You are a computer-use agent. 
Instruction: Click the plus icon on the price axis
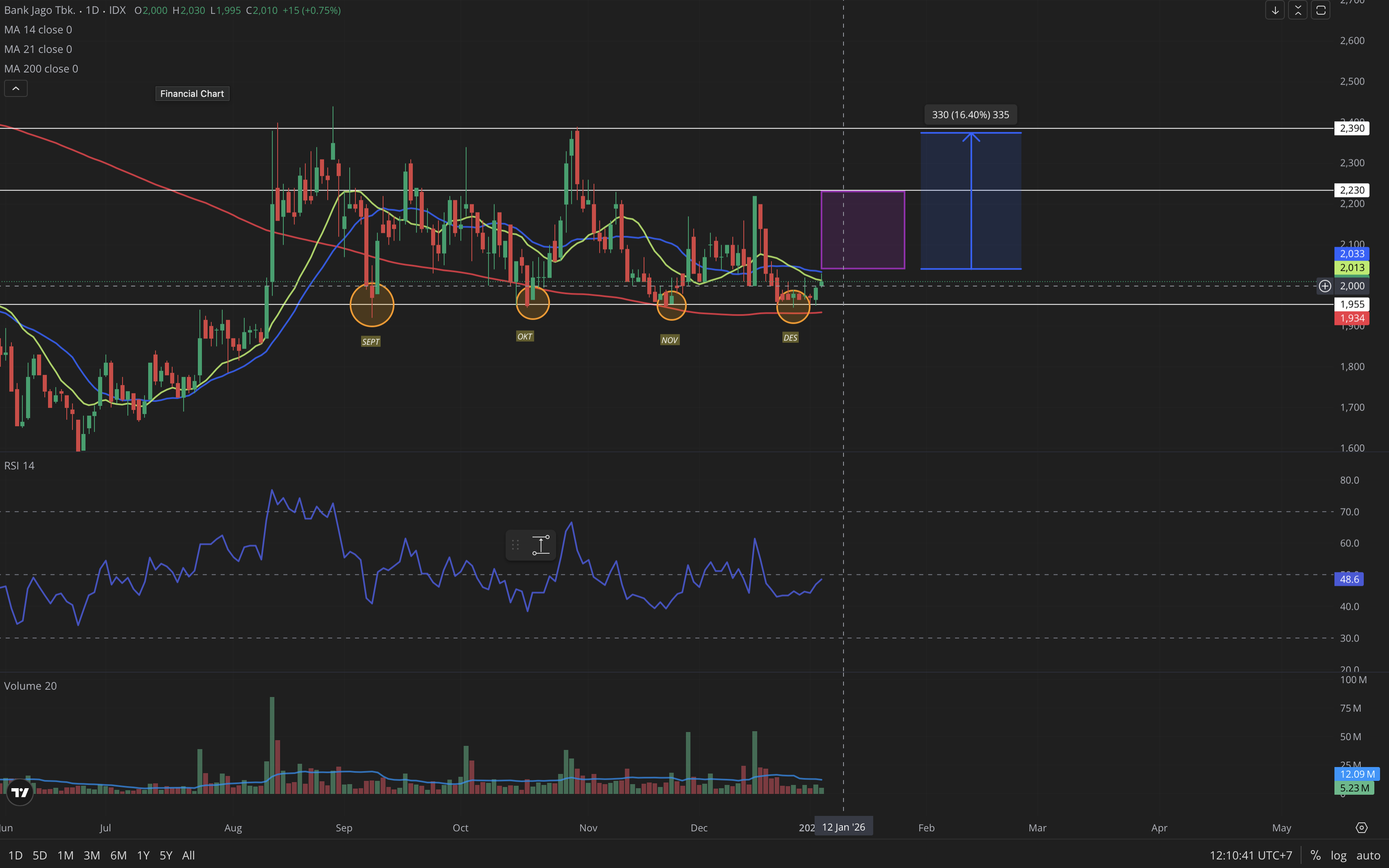(1325, 286)
